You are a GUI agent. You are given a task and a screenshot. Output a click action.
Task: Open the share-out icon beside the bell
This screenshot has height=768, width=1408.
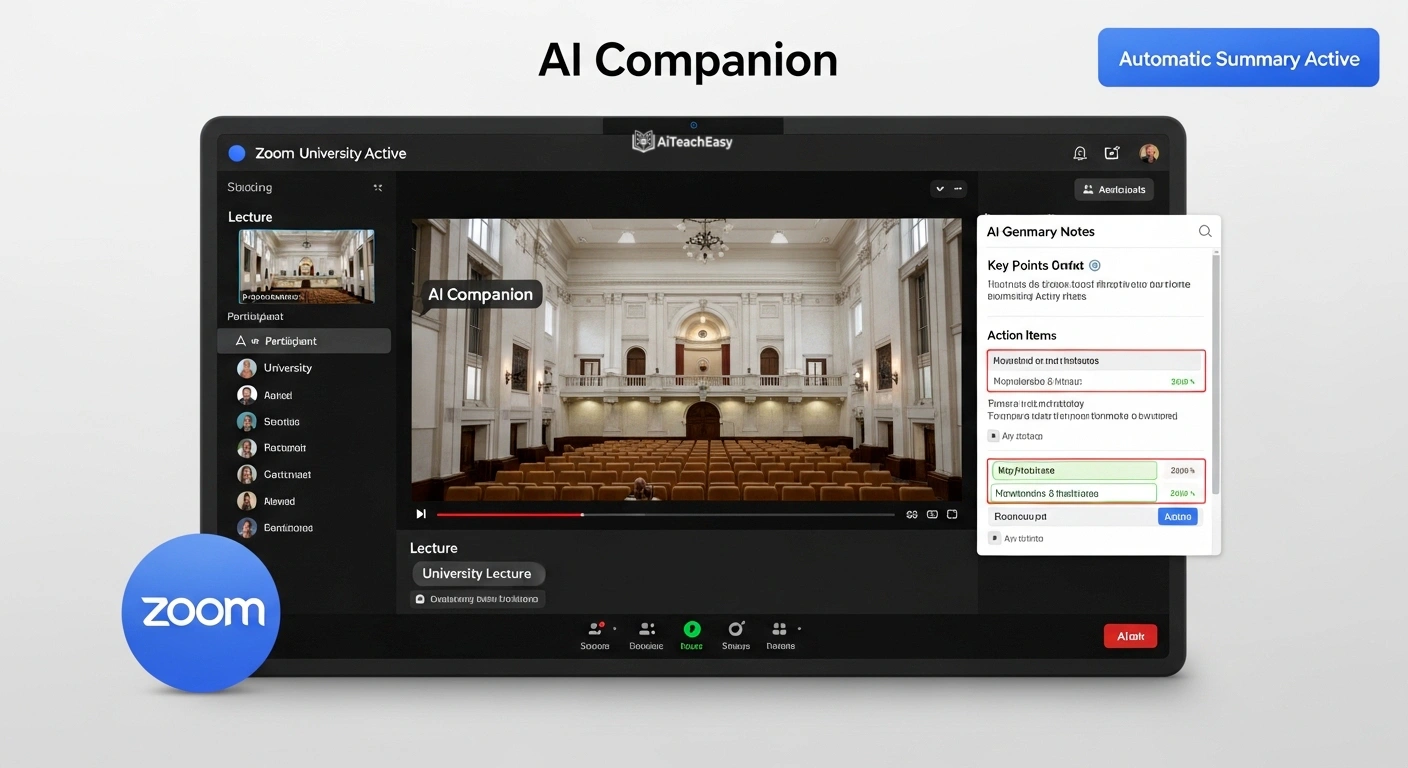[1112, 153]
